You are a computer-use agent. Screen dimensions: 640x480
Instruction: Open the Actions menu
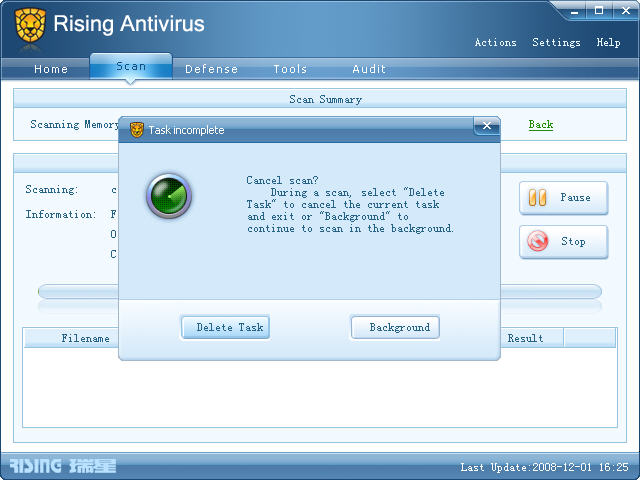[x=496, y=42]
